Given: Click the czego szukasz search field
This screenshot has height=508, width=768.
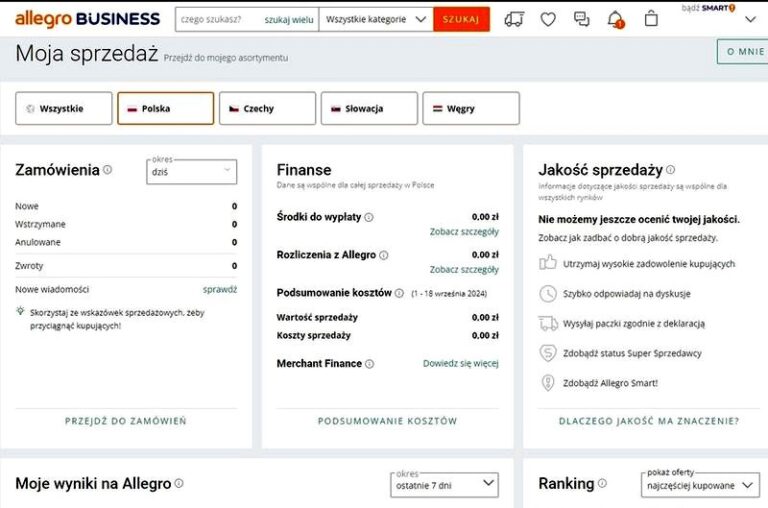Looking at the screenshot, I should [x=219, y=20].
